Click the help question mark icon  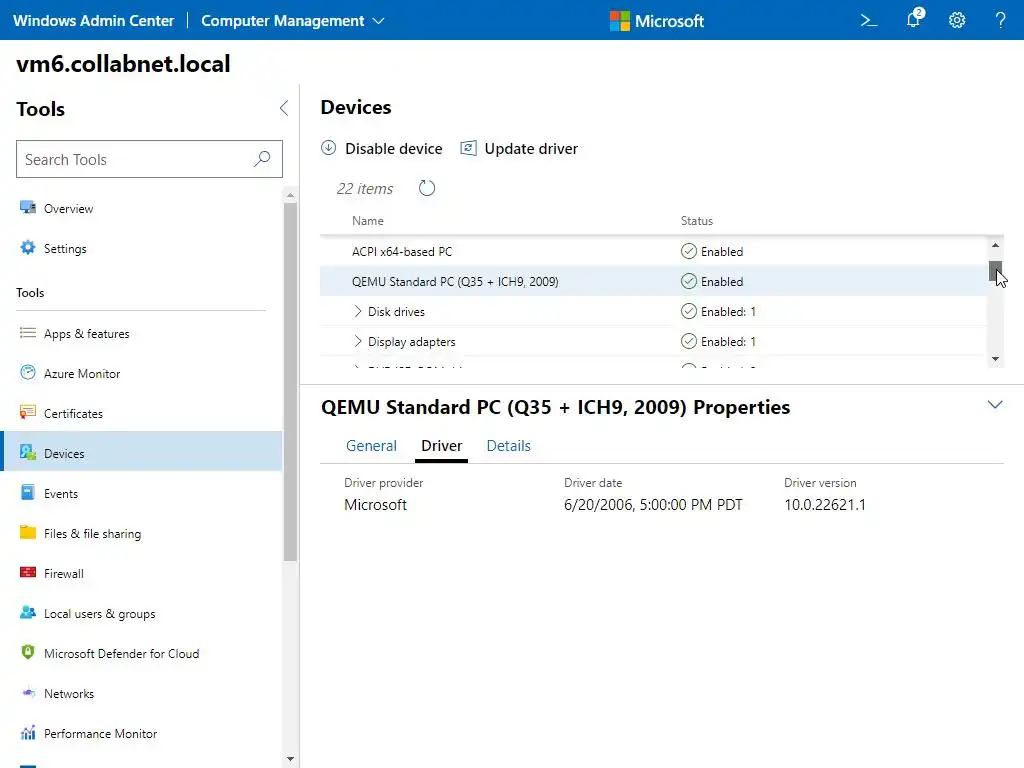(x=1000, y=20)
